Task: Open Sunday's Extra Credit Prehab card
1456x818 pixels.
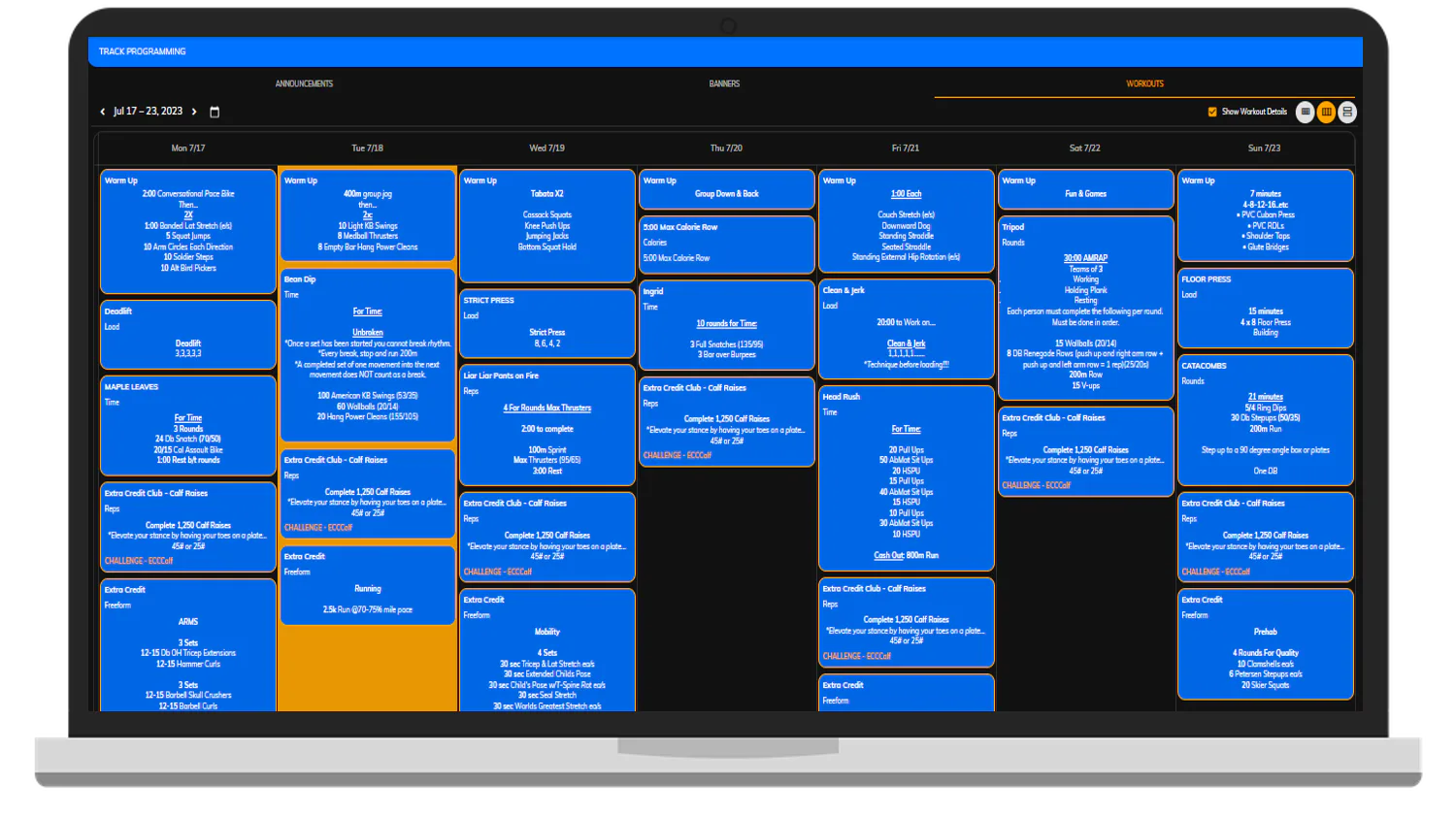Action: (1266, 644)
